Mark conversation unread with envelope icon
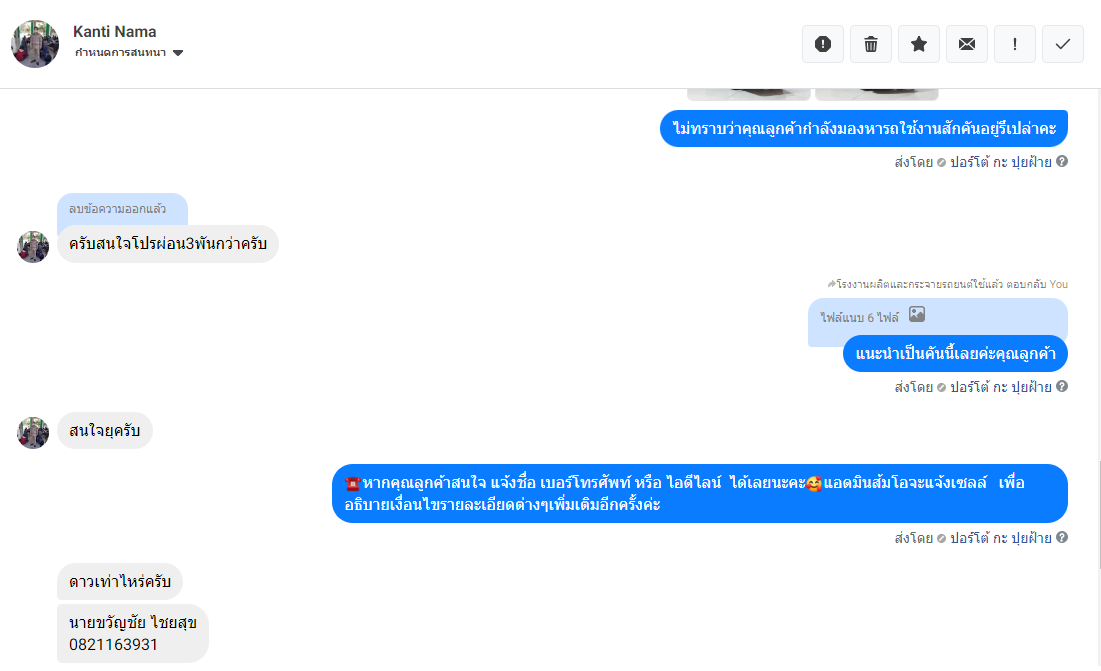The height and width of the screenshot is (671, 1101). [967, 44]
